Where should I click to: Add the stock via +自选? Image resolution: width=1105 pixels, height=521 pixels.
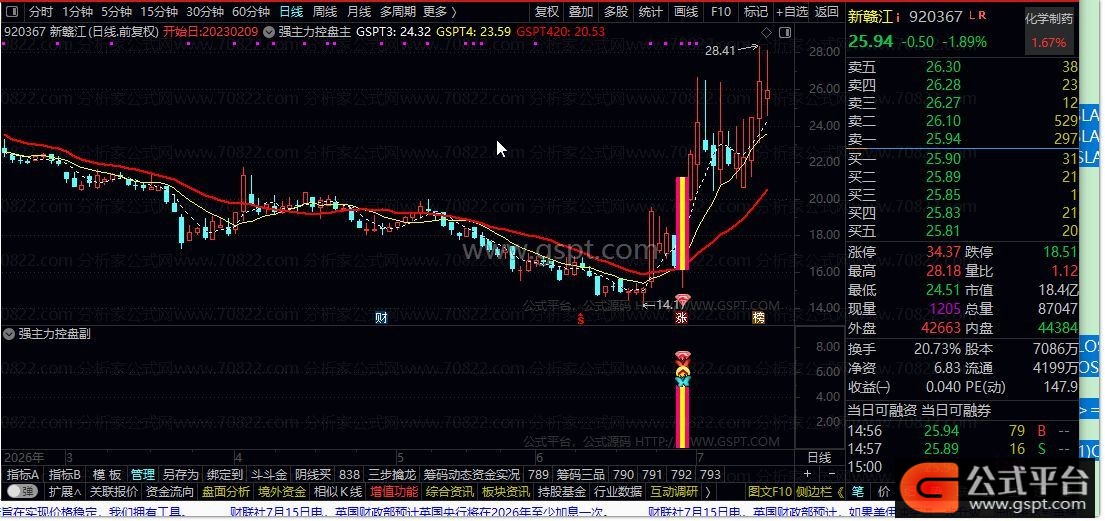[x=792, y=11]
